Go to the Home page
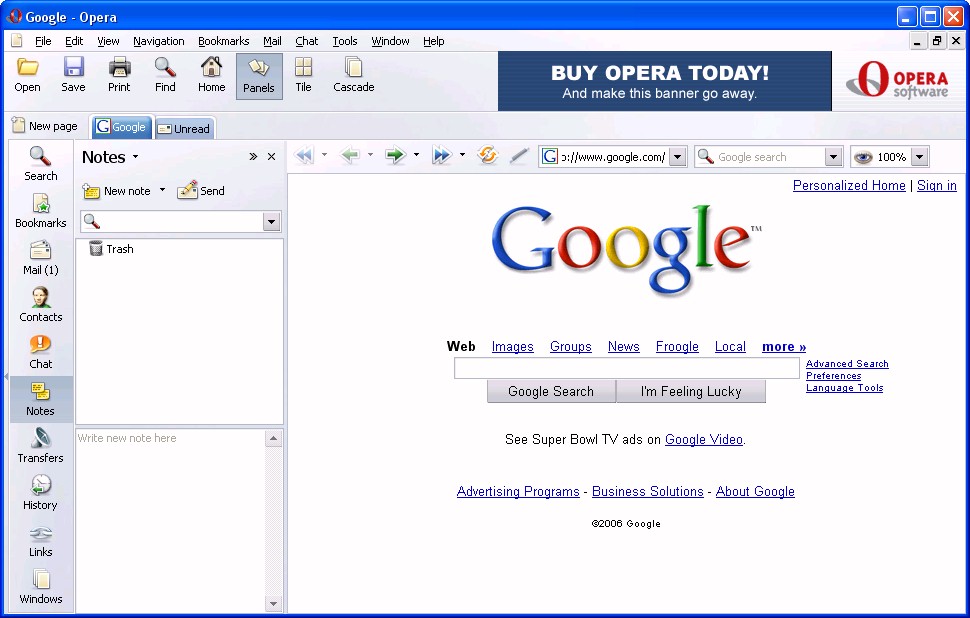Screen dimensions: 970x618 tap(212, 75)
